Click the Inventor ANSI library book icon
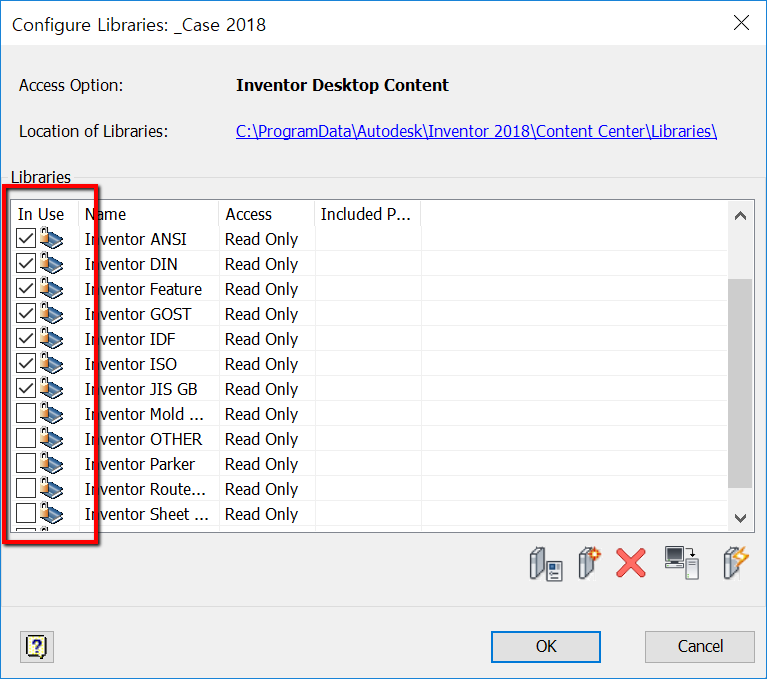 click(51, 238)
